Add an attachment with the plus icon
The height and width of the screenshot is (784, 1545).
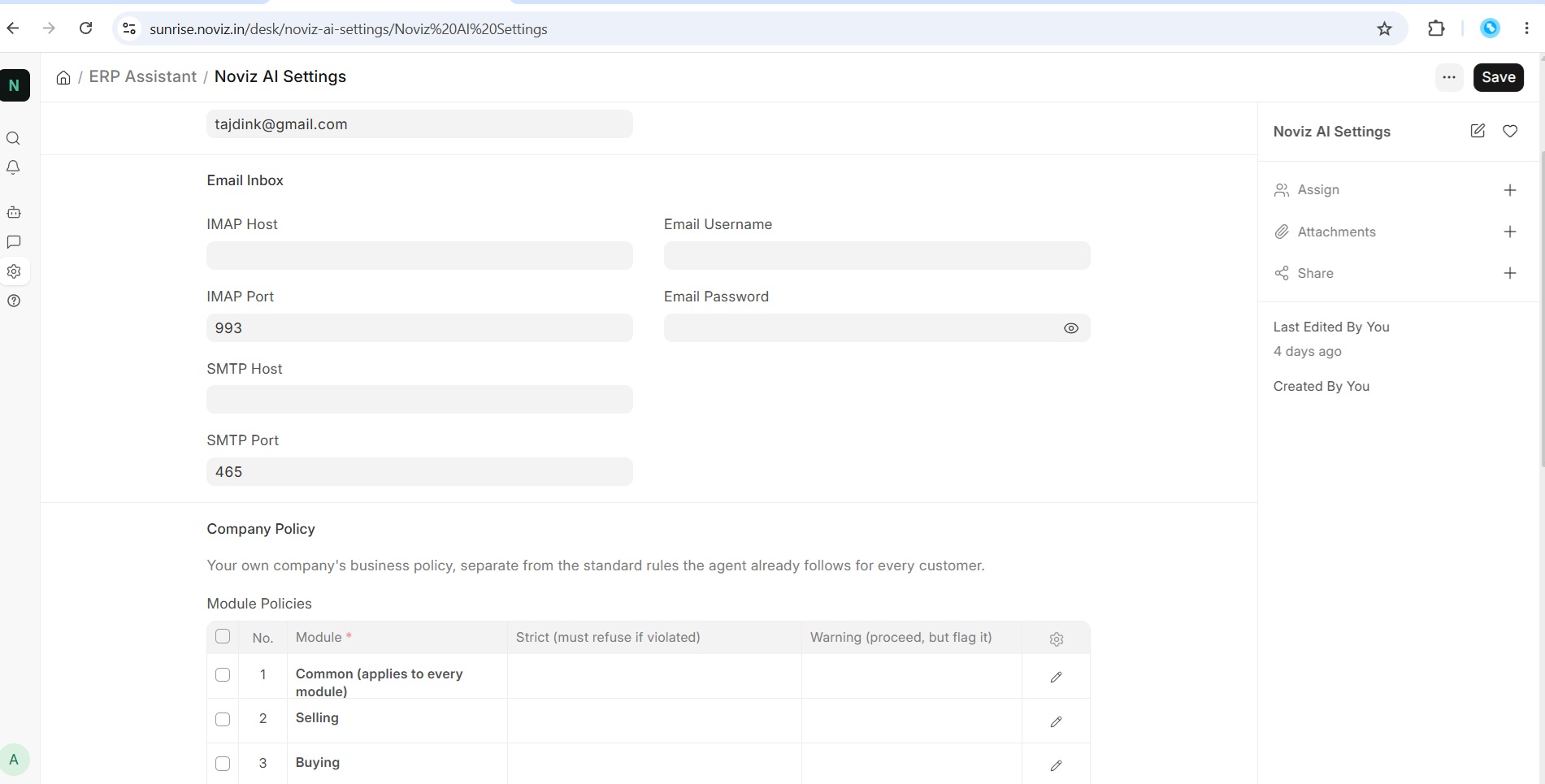tap(1510, 232)
